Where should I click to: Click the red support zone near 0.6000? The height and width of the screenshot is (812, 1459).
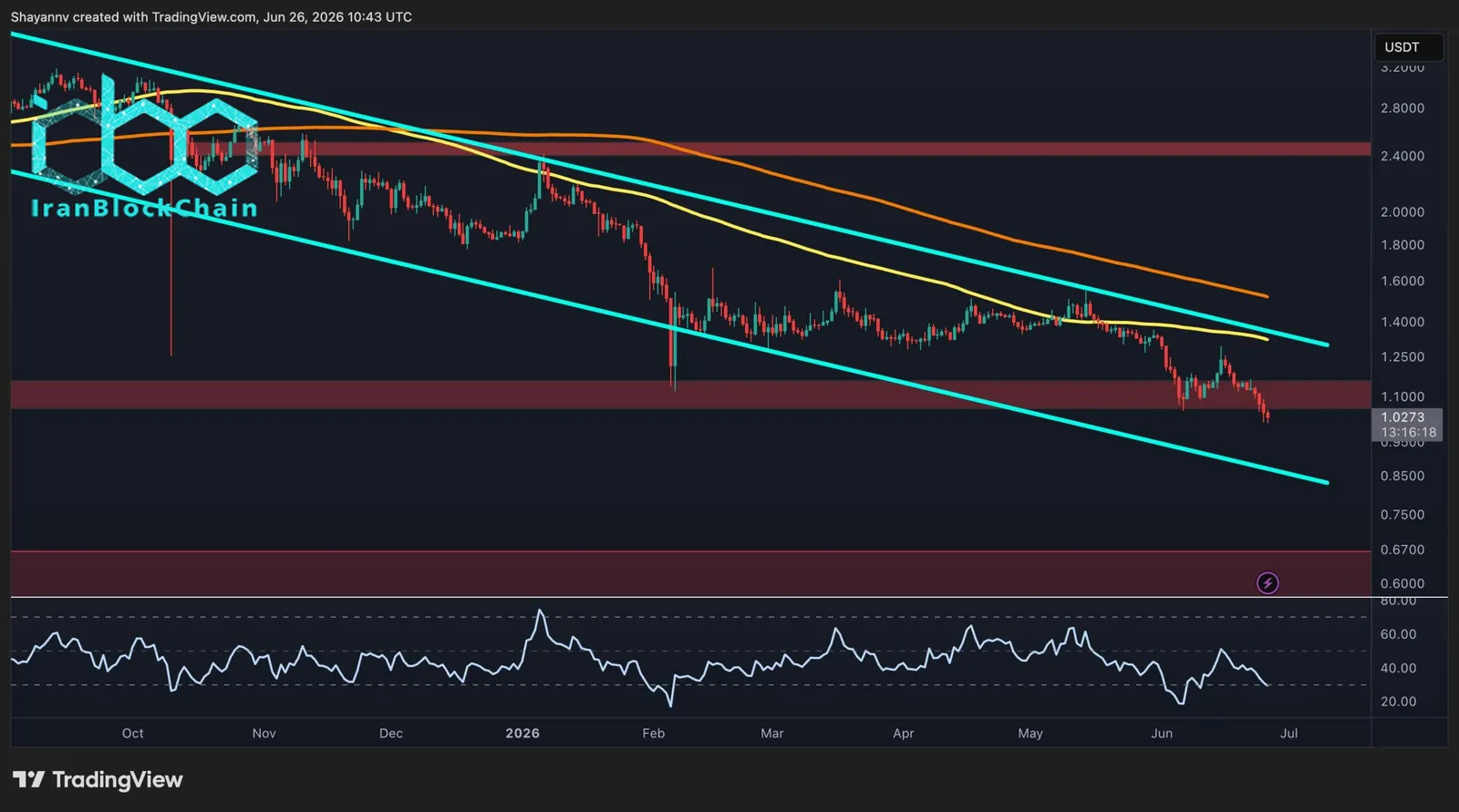690,573
